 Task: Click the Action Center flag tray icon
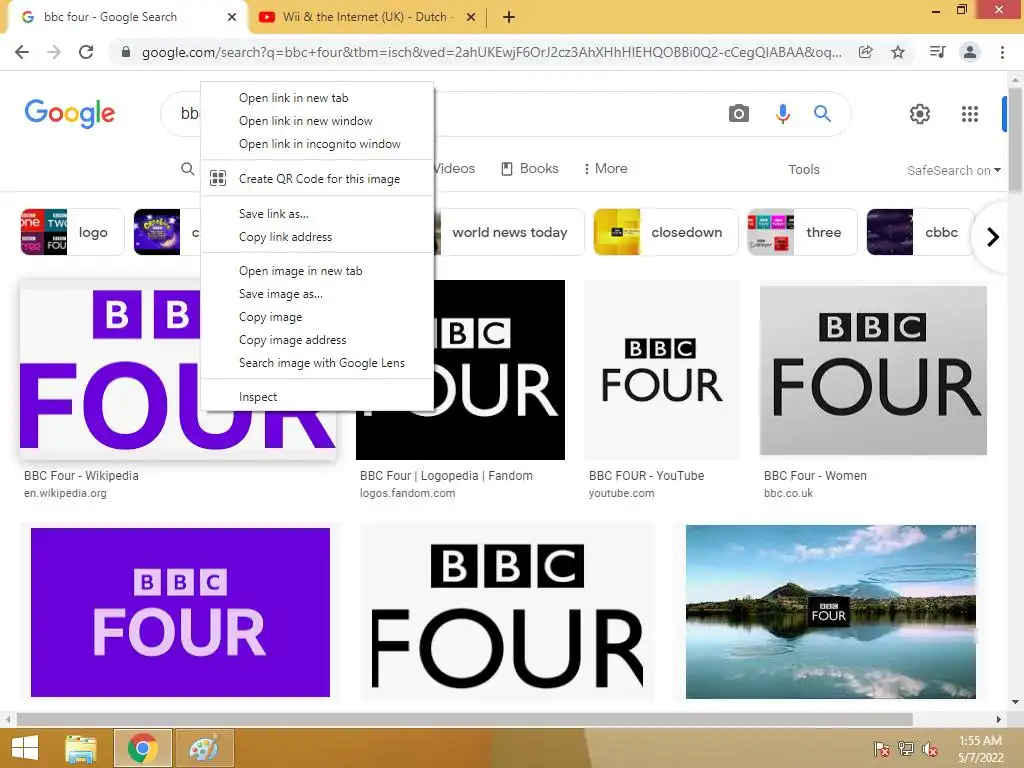(882, 748)
